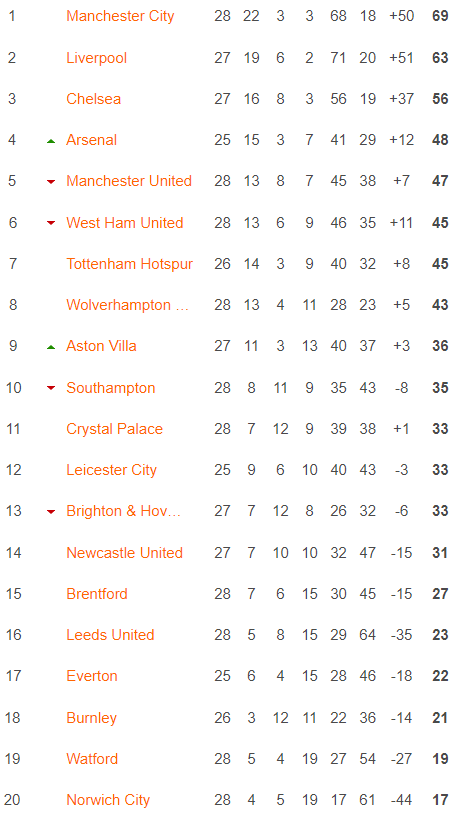Open the Liverpool team link

(x=96, y=58)
